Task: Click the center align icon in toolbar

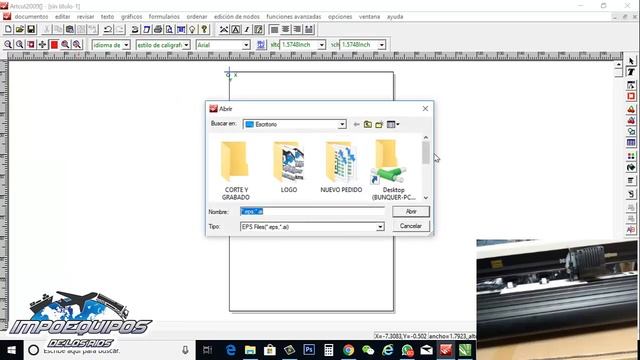Action: (286, 29)
